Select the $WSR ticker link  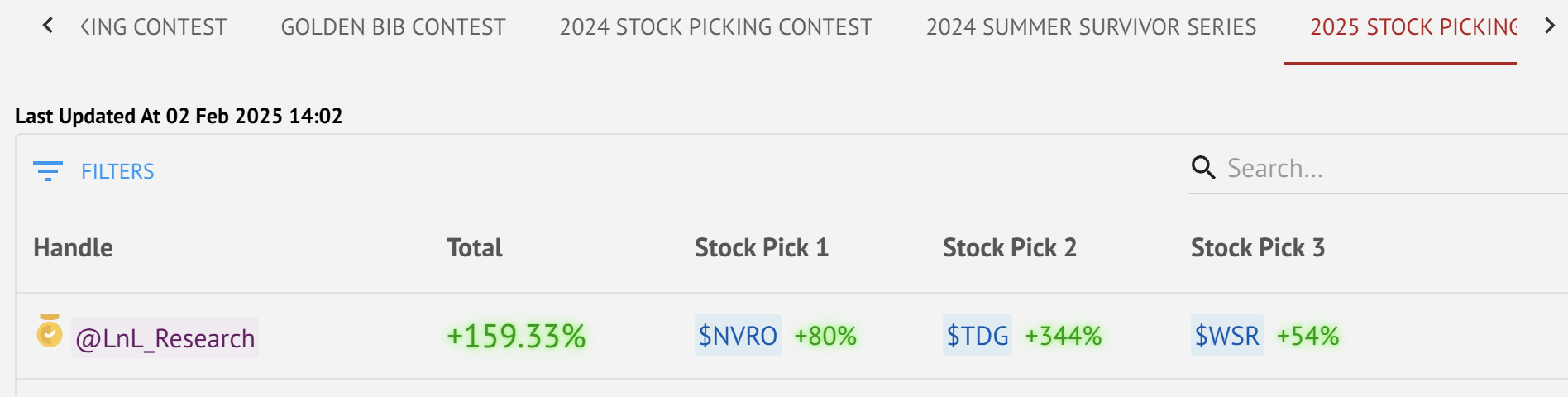click(x=1226, y=336)
